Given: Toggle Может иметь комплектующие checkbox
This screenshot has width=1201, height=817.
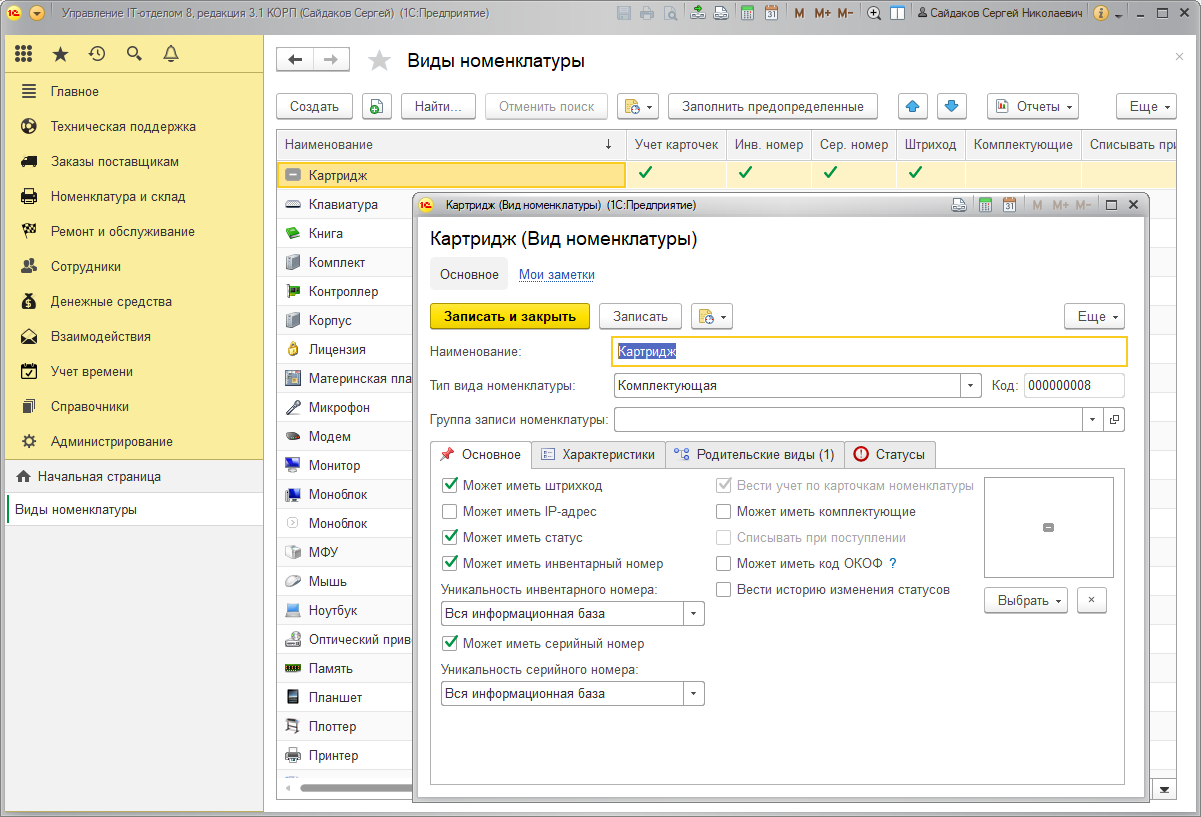Looking at the screenshot, I should 724,512.
